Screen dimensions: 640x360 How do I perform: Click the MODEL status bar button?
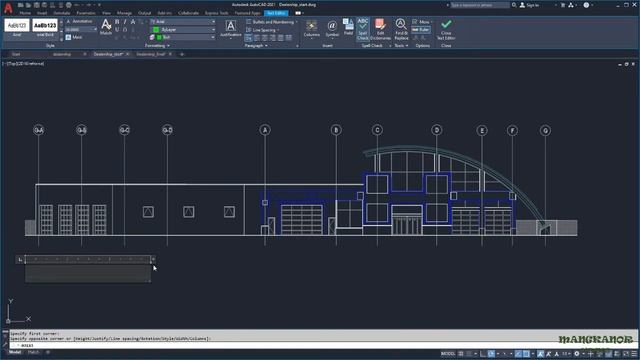[448, 353]
